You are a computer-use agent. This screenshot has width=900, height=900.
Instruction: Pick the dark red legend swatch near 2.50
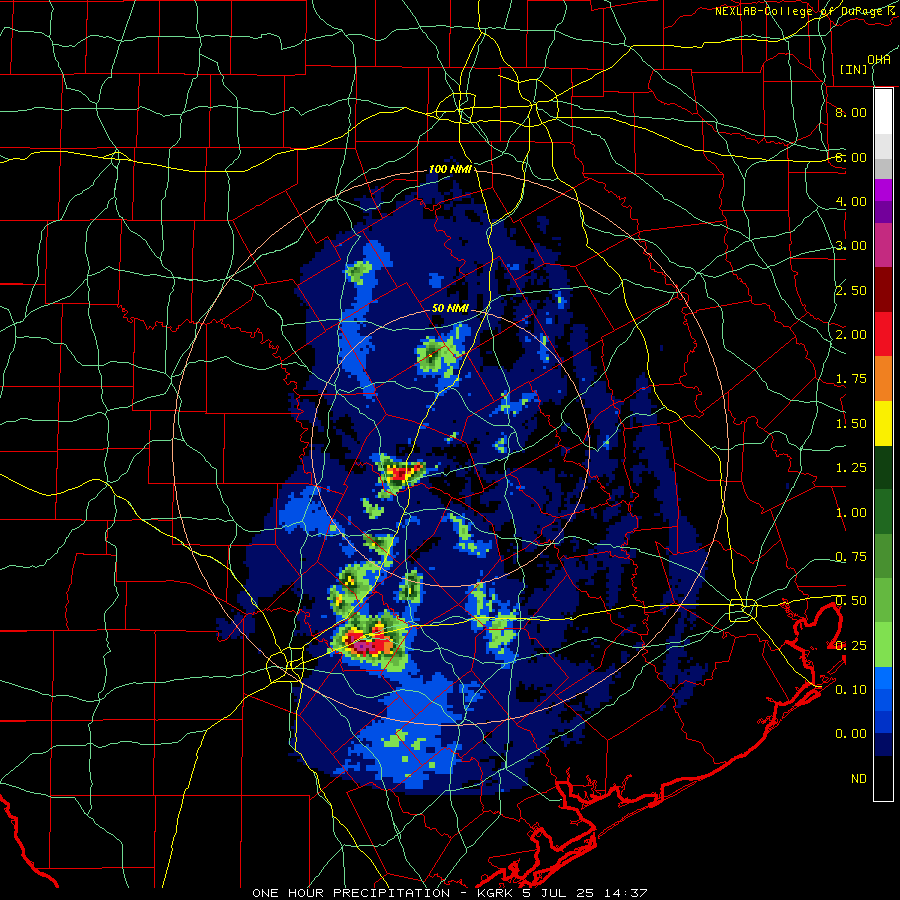pos(883,290)
